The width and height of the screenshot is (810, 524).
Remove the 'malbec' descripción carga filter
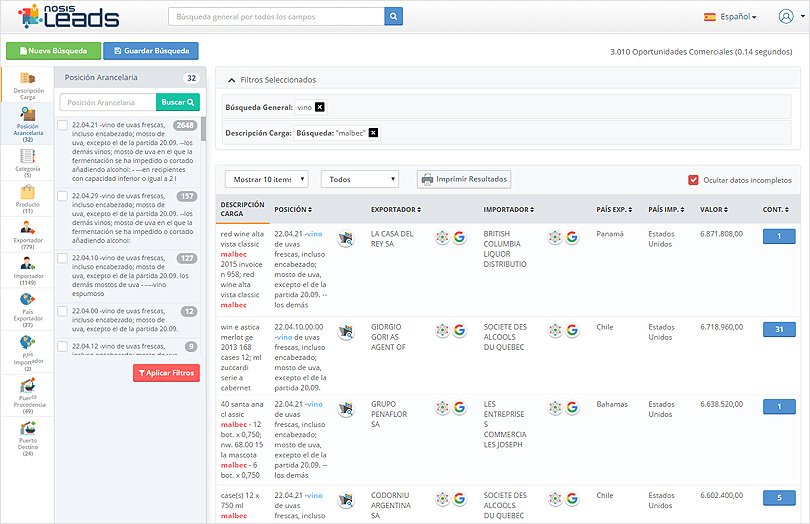pos(373,133)
